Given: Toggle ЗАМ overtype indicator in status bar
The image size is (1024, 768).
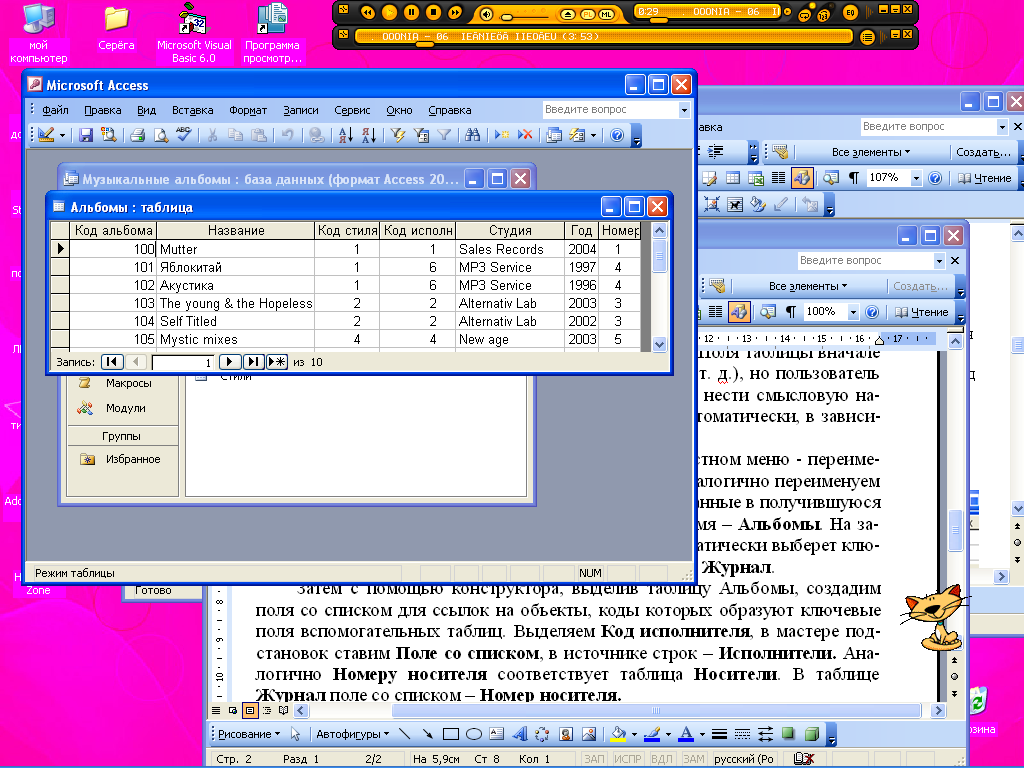Looking at the screenshot, I should (694, 759).
